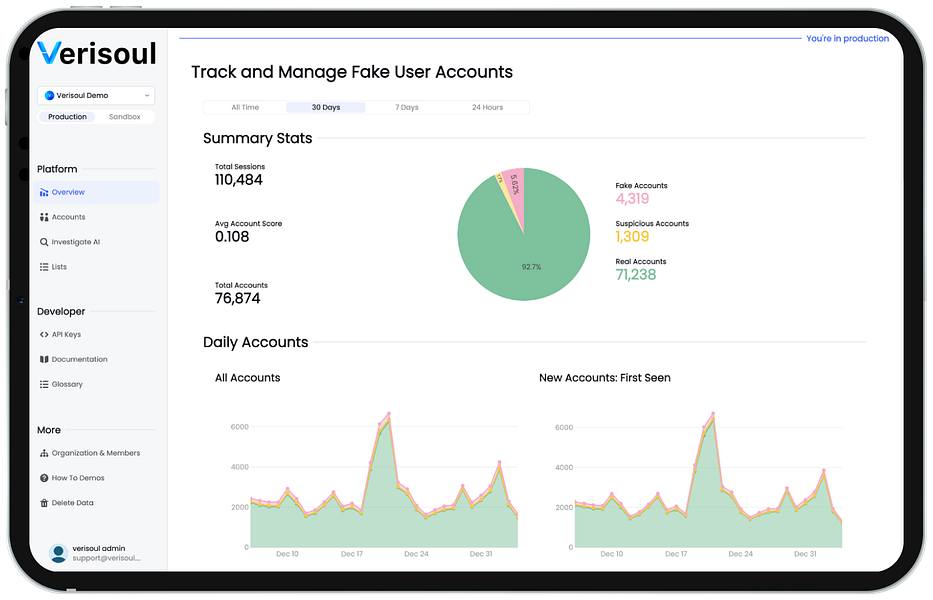Open Investigate AI
This screenshot has height=600, width=933.
[96, 242]
